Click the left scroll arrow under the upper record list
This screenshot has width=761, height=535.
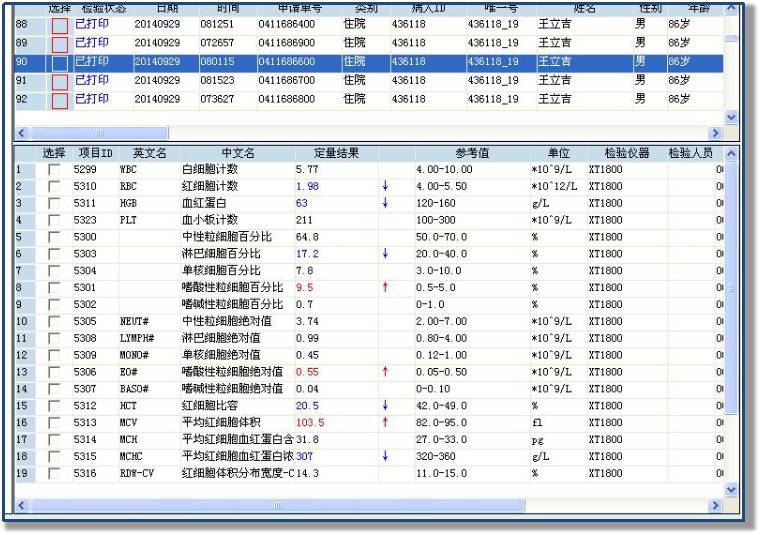tap(24, 133)
